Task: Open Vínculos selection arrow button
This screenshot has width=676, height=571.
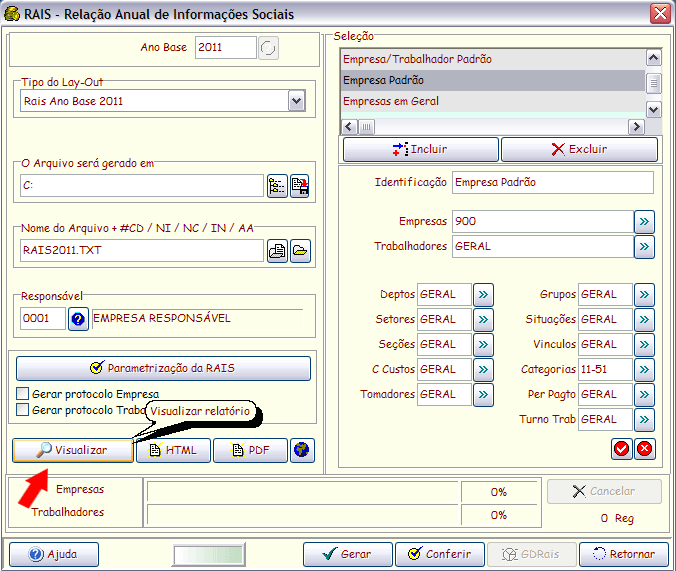Action: pos(644,345)
